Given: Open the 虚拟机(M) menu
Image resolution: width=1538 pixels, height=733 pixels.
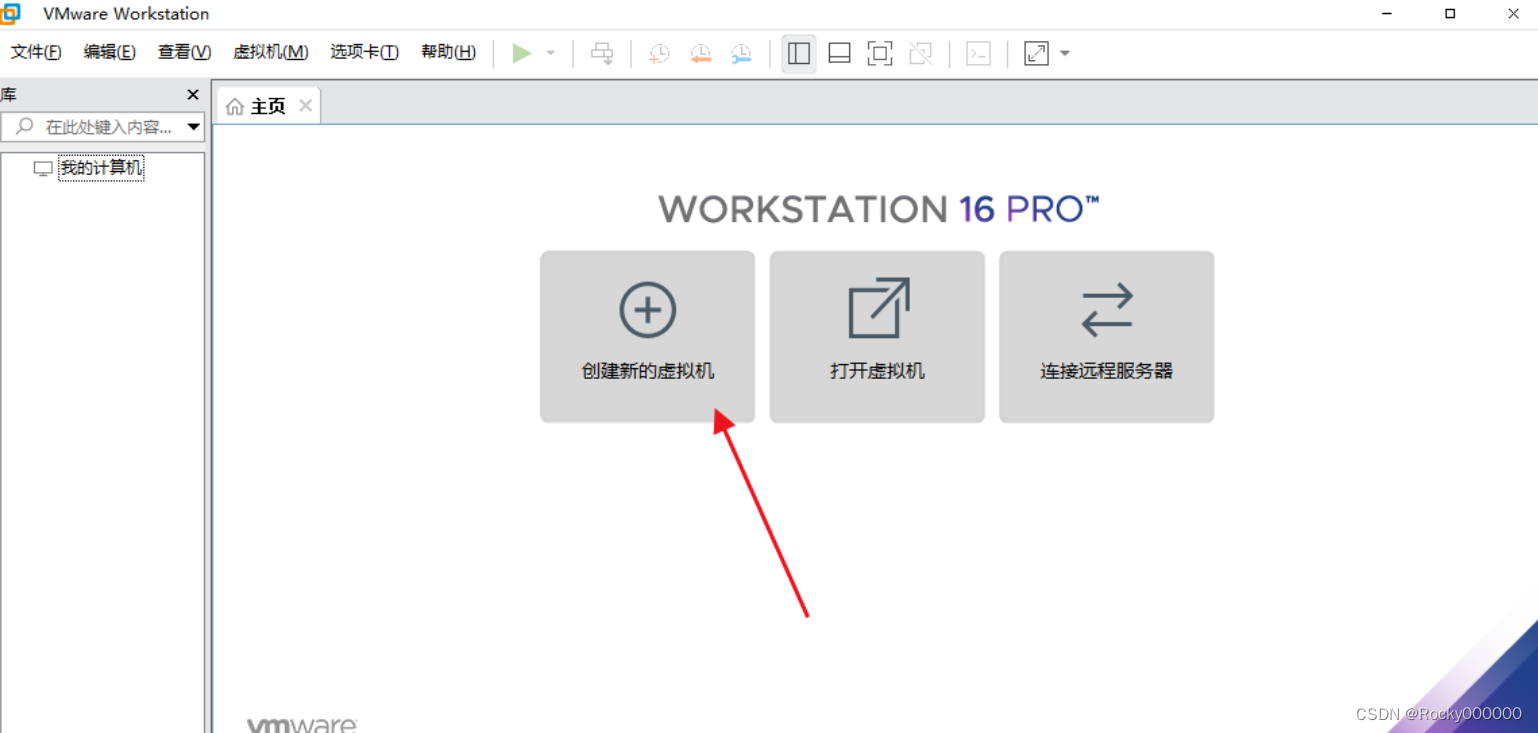Looking at the screenshot, I should click(x=269, y=51).
